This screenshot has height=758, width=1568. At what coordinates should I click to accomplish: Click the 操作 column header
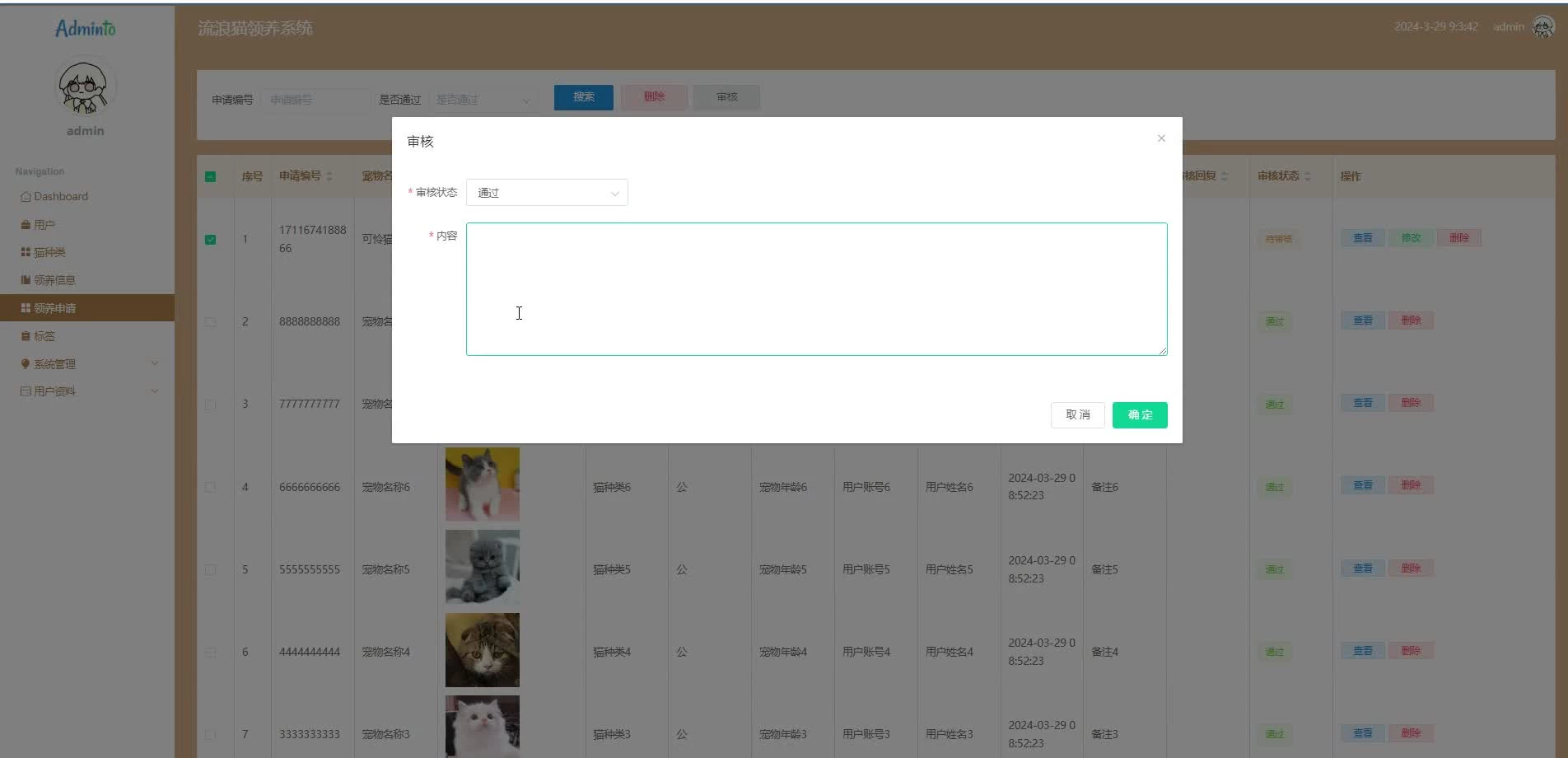tap(1351, 176)
